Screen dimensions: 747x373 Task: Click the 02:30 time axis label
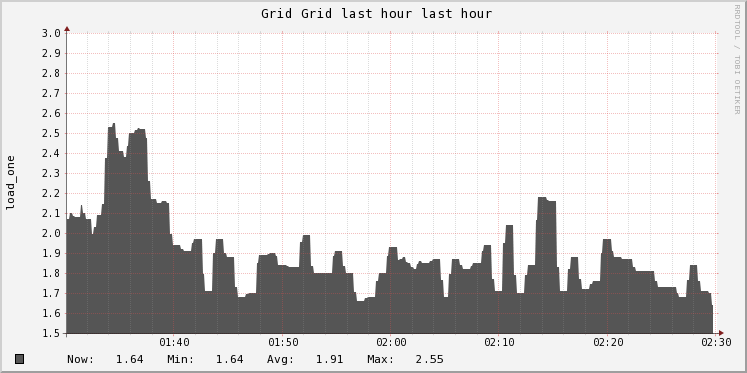[x=716, y=343]
